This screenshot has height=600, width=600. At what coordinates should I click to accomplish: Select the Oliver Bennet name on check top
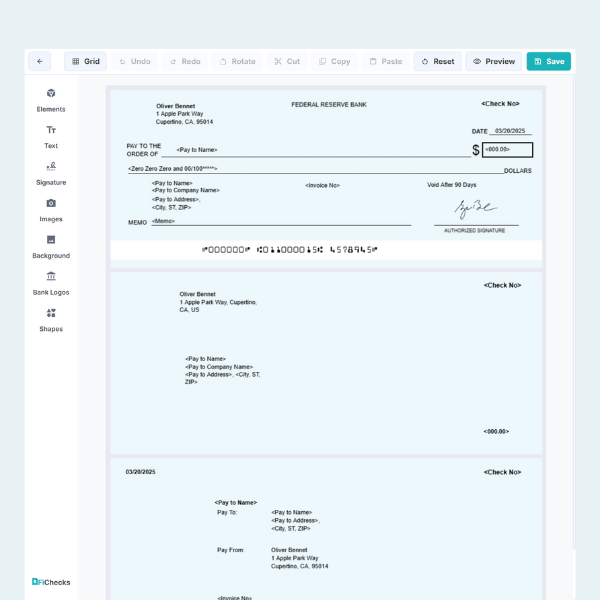pyautogui.click(x=176, y=106)
